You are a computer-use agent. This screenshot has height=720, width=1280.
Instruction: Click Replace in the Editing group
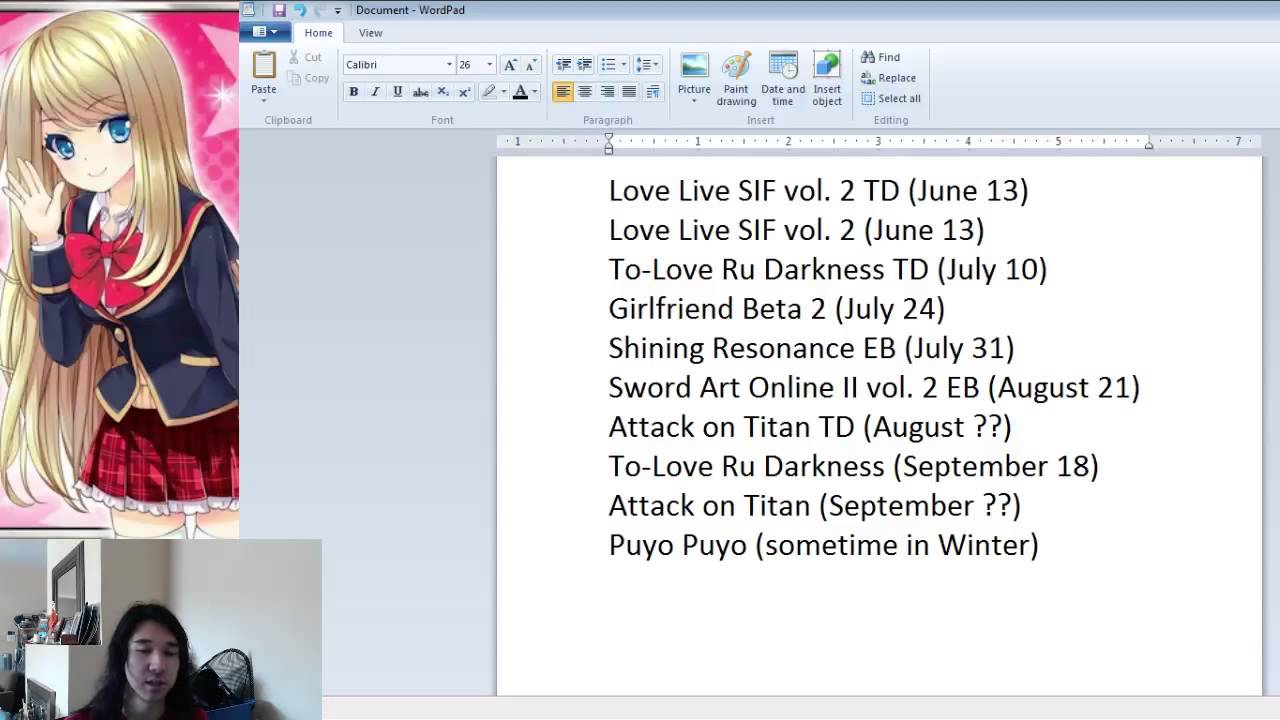pos(888,78)
